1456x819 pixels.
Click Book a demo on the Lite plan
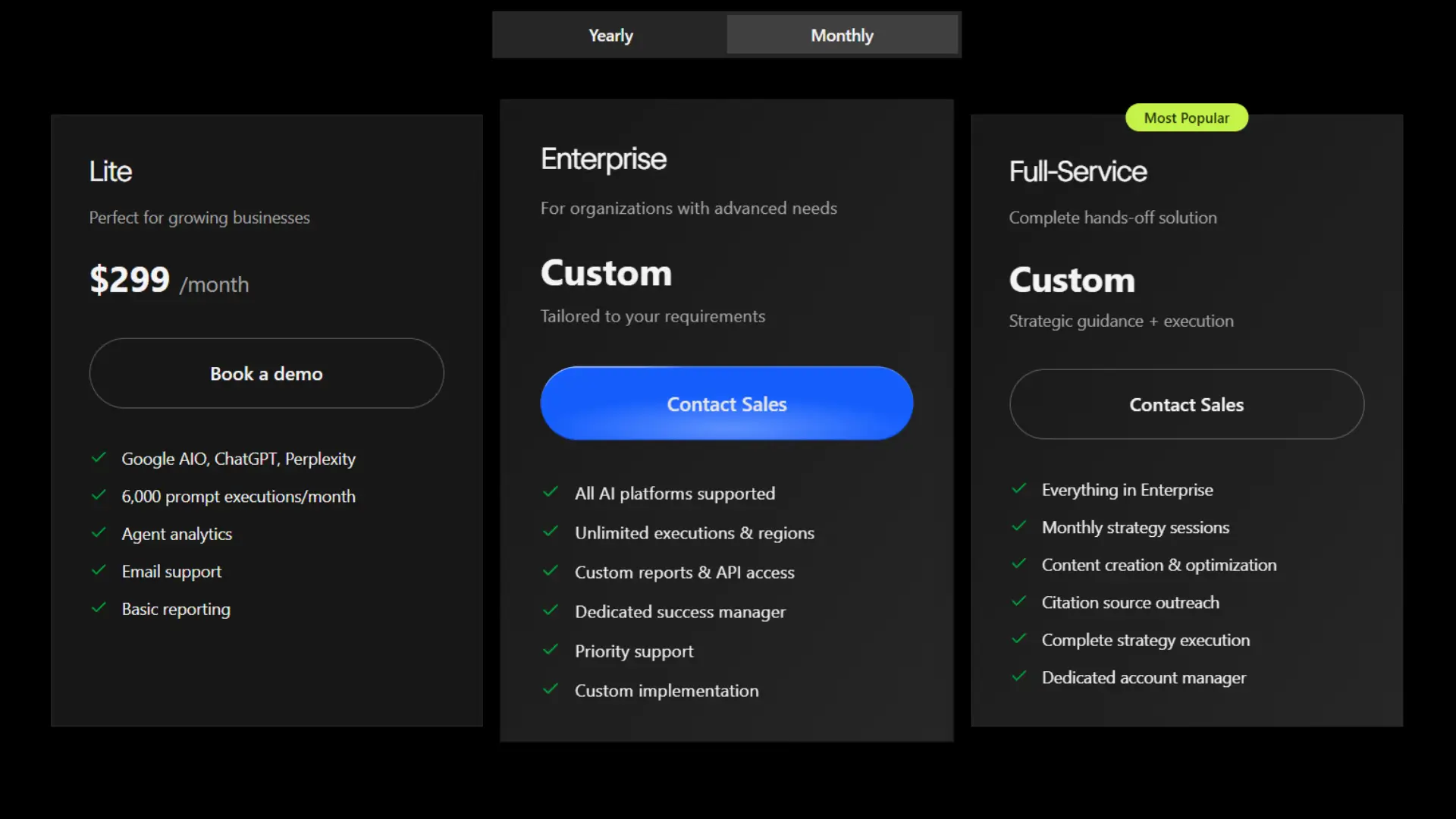coord(265,373)
